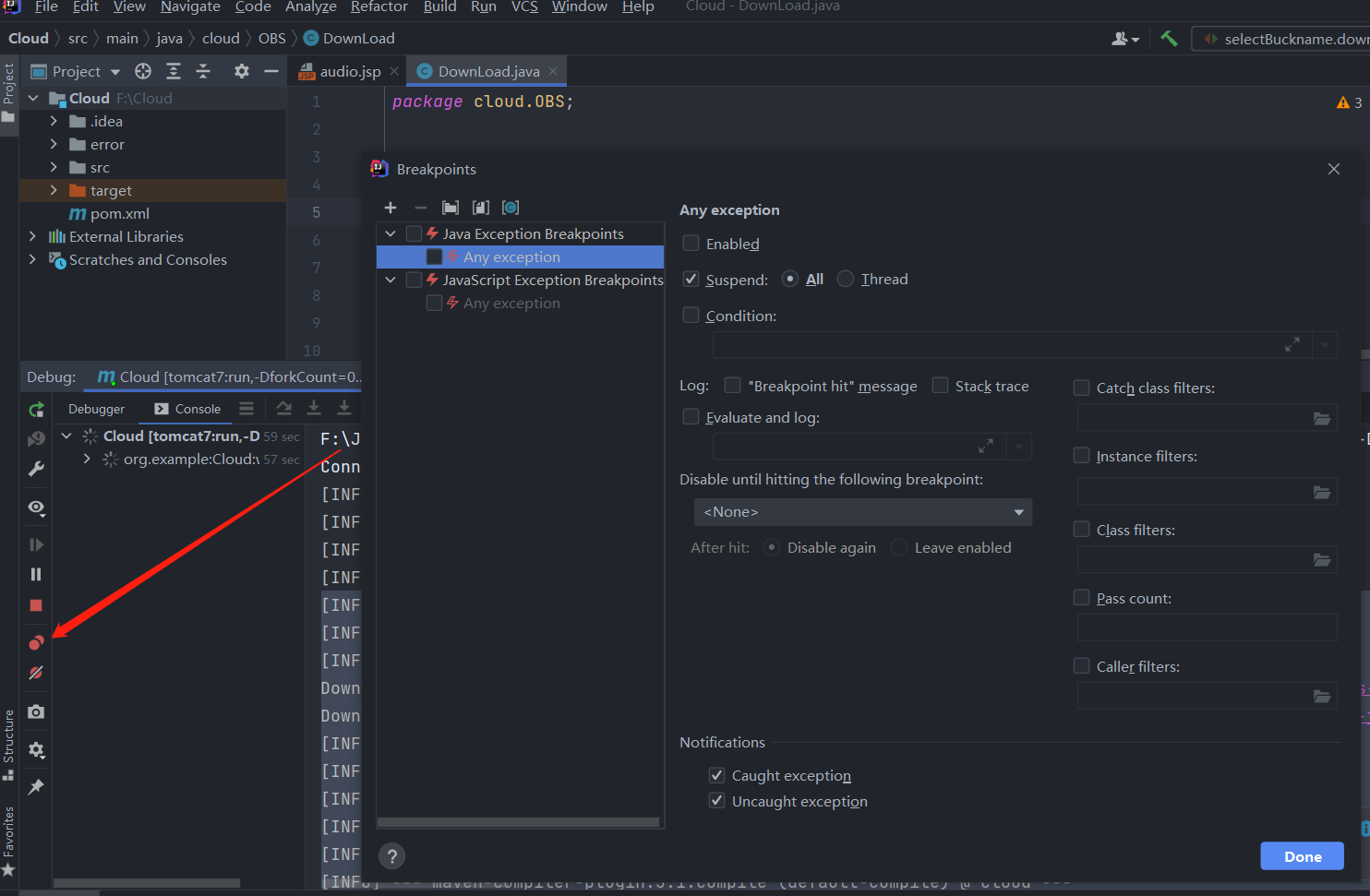Pause program in debug toolbar
This screenshot has height=896, width=1370.
coord(36,574)
